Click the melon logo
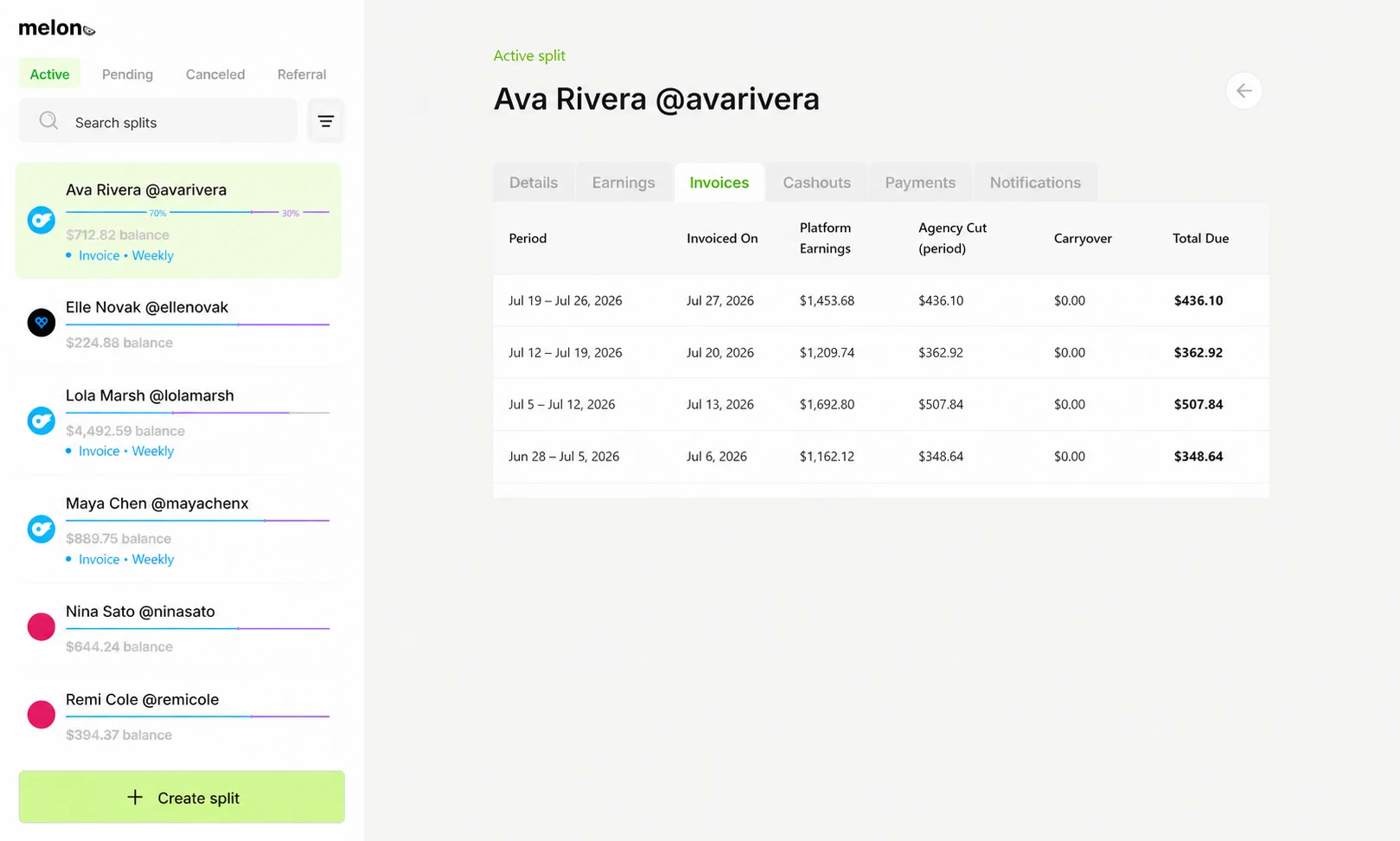 click(x=57, y=28)
